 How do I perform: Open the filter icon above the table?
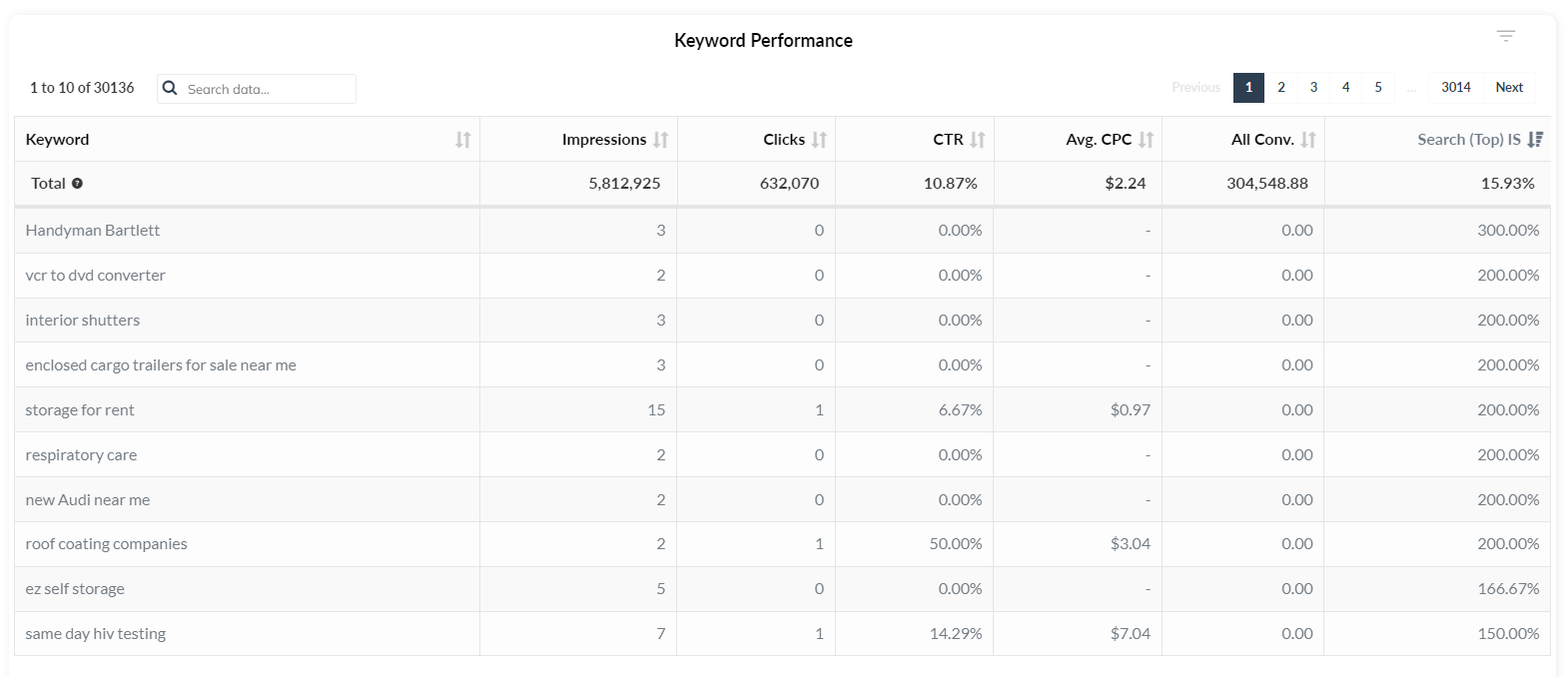point(1506,36)
